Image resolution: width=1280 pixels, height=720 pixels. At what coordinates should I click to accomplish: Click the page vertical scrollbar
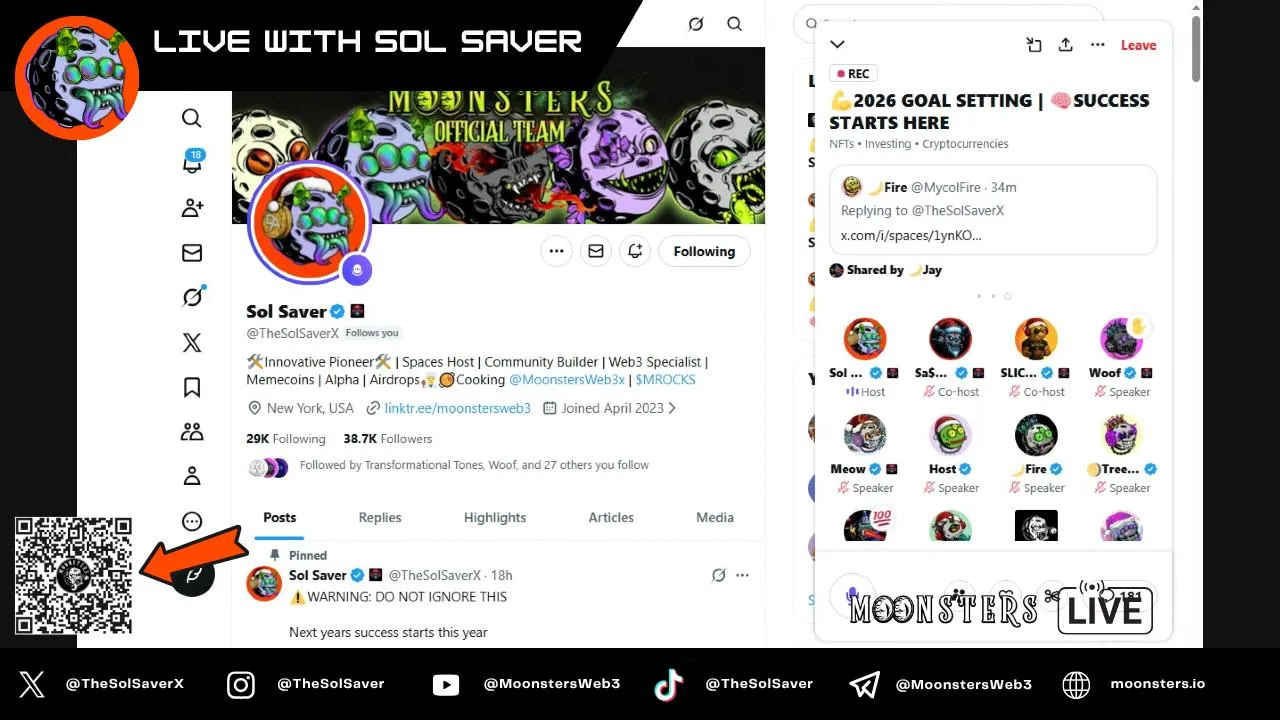tap(1196, 45)
